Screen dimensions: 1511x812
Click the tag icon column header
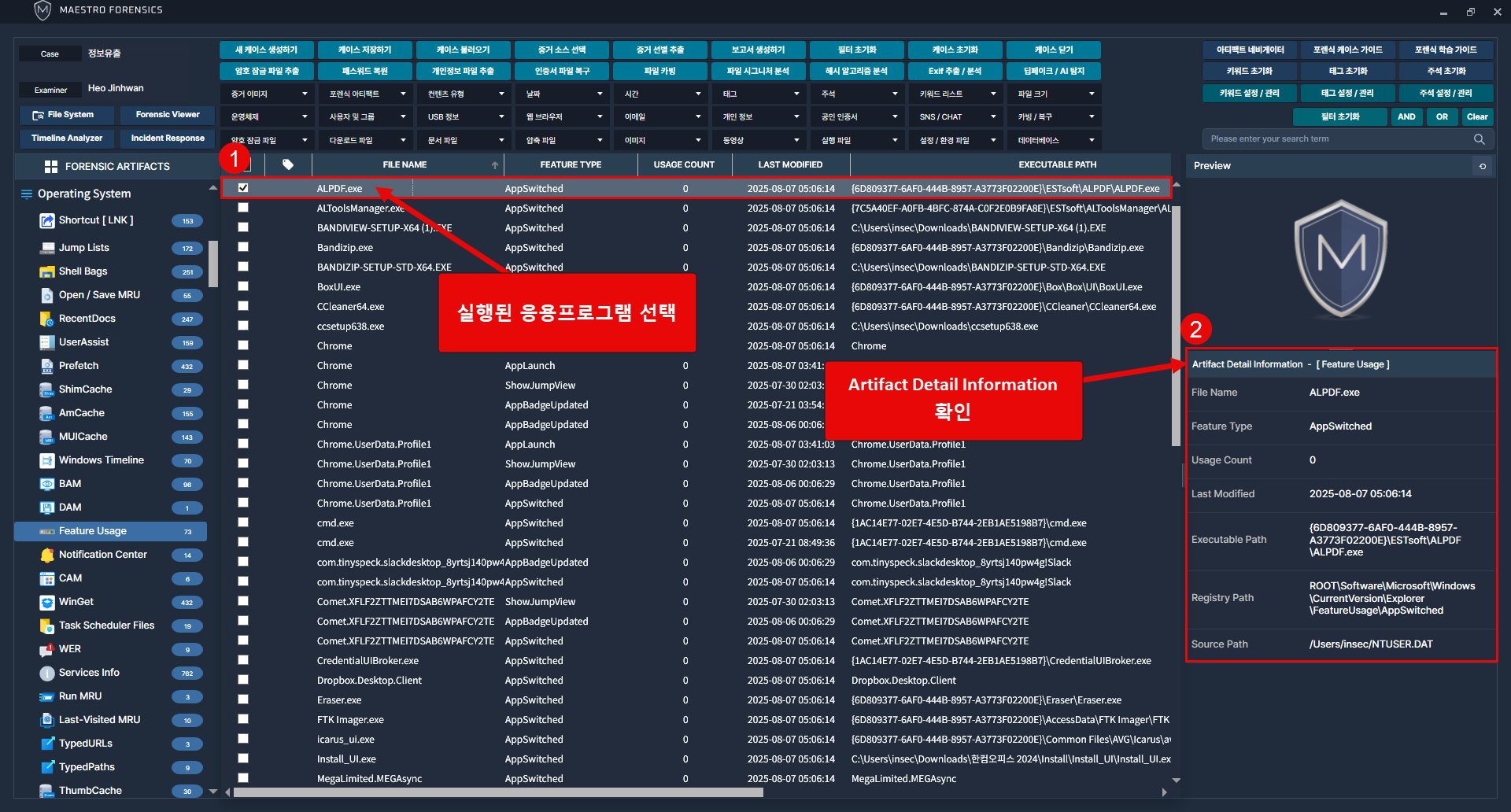(x=288, y=164)
